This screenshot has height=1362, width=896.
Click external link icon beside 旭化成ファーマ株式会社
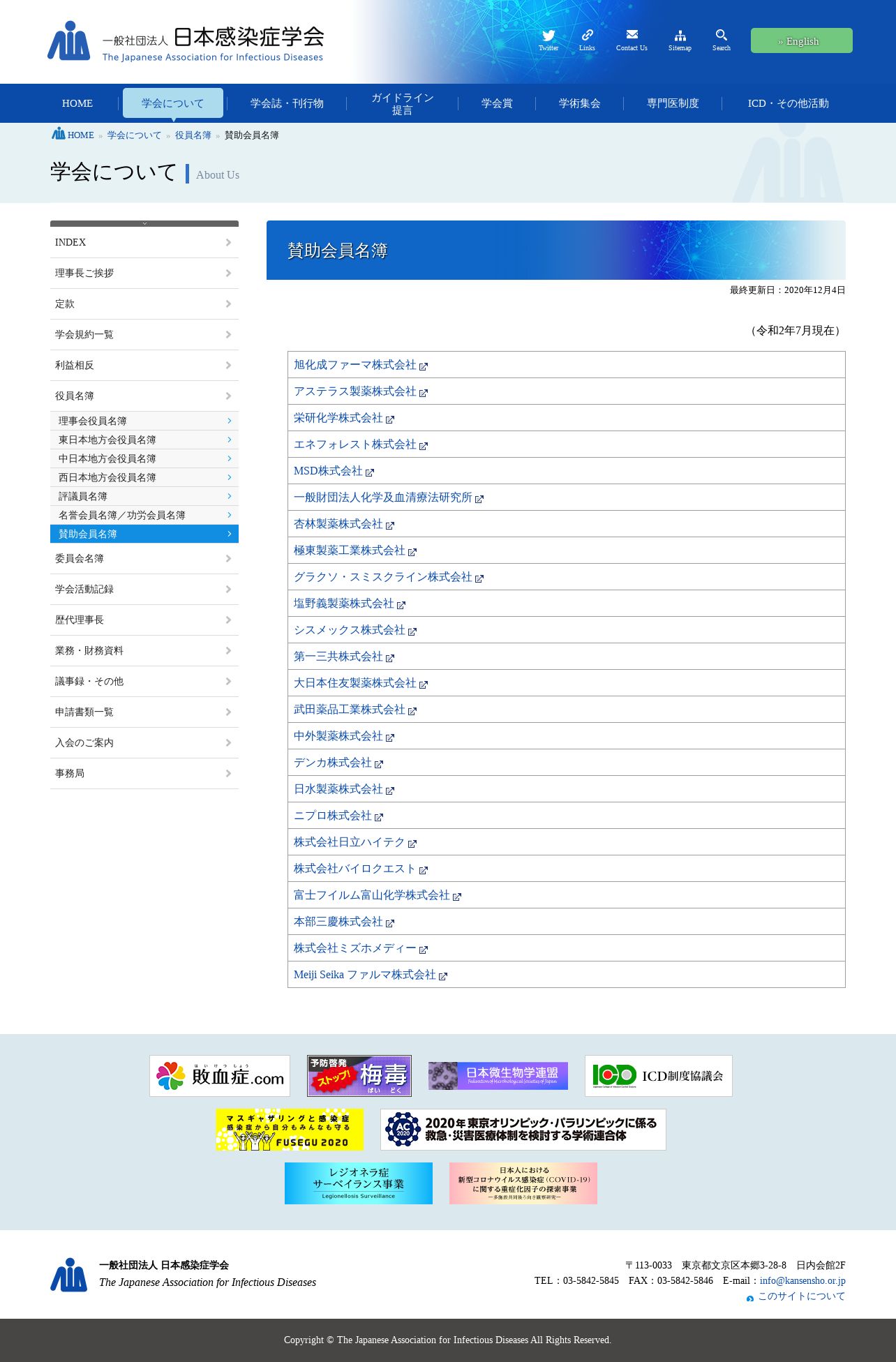[x=423, y=366]
